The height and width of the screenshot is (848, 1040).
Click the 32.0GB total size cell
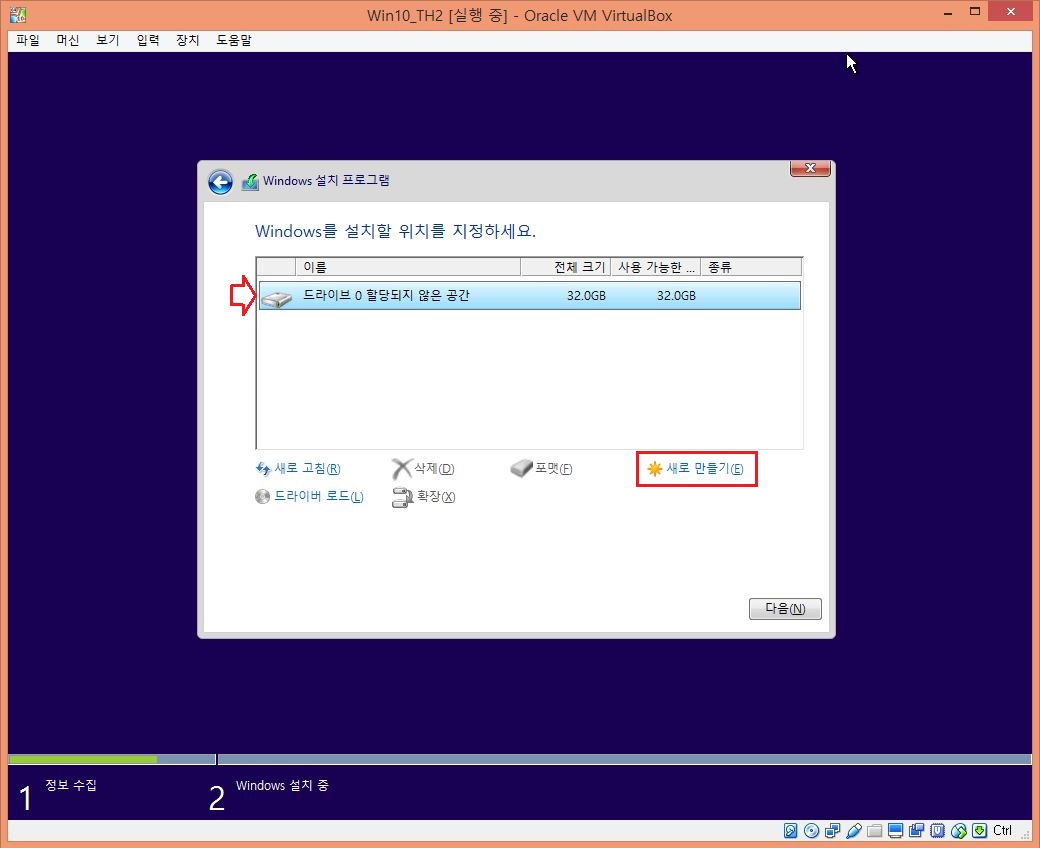[586, 296]
